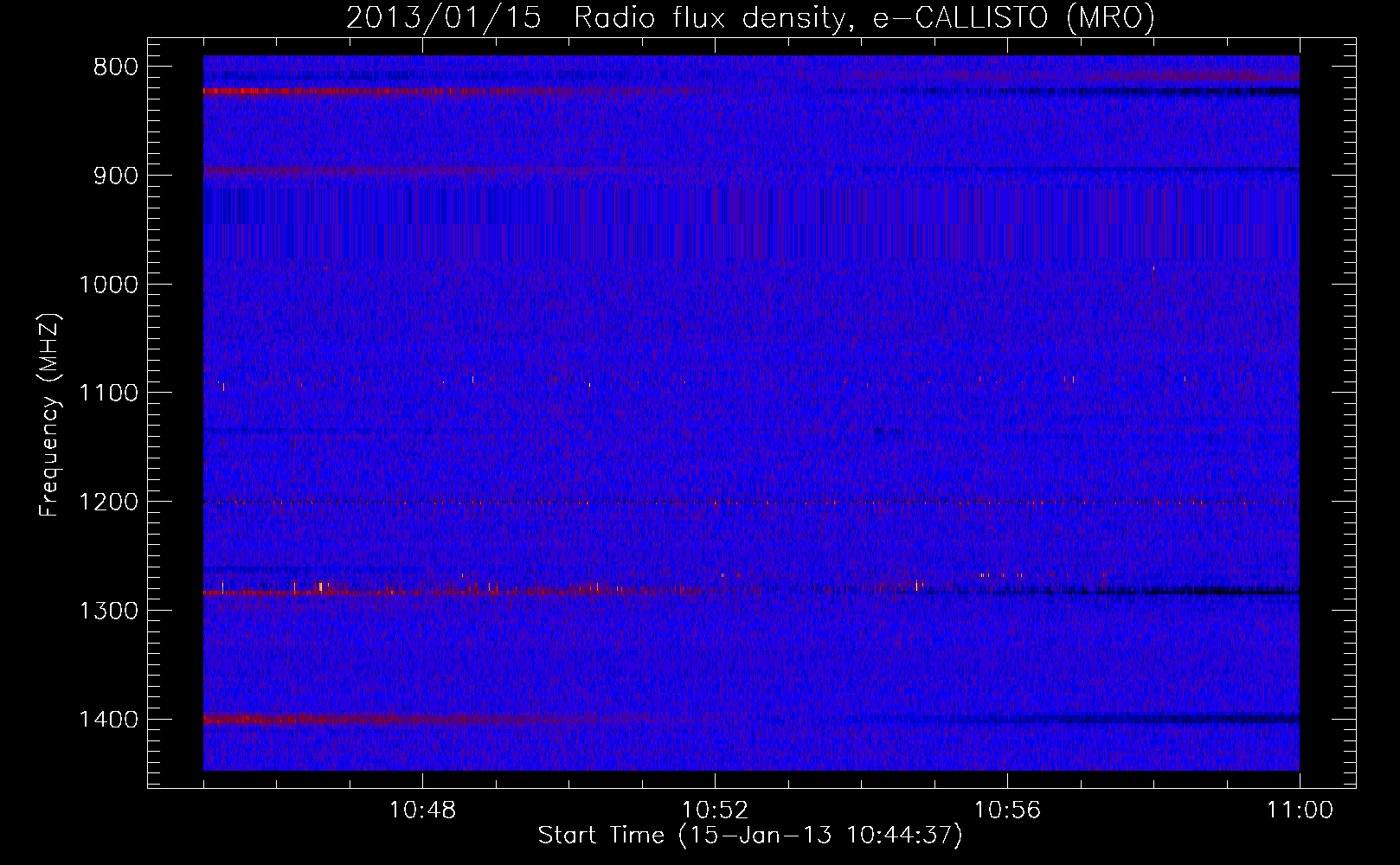Click the 1000 frequency tick label
Screen dimensions: 1400x865
108,285
